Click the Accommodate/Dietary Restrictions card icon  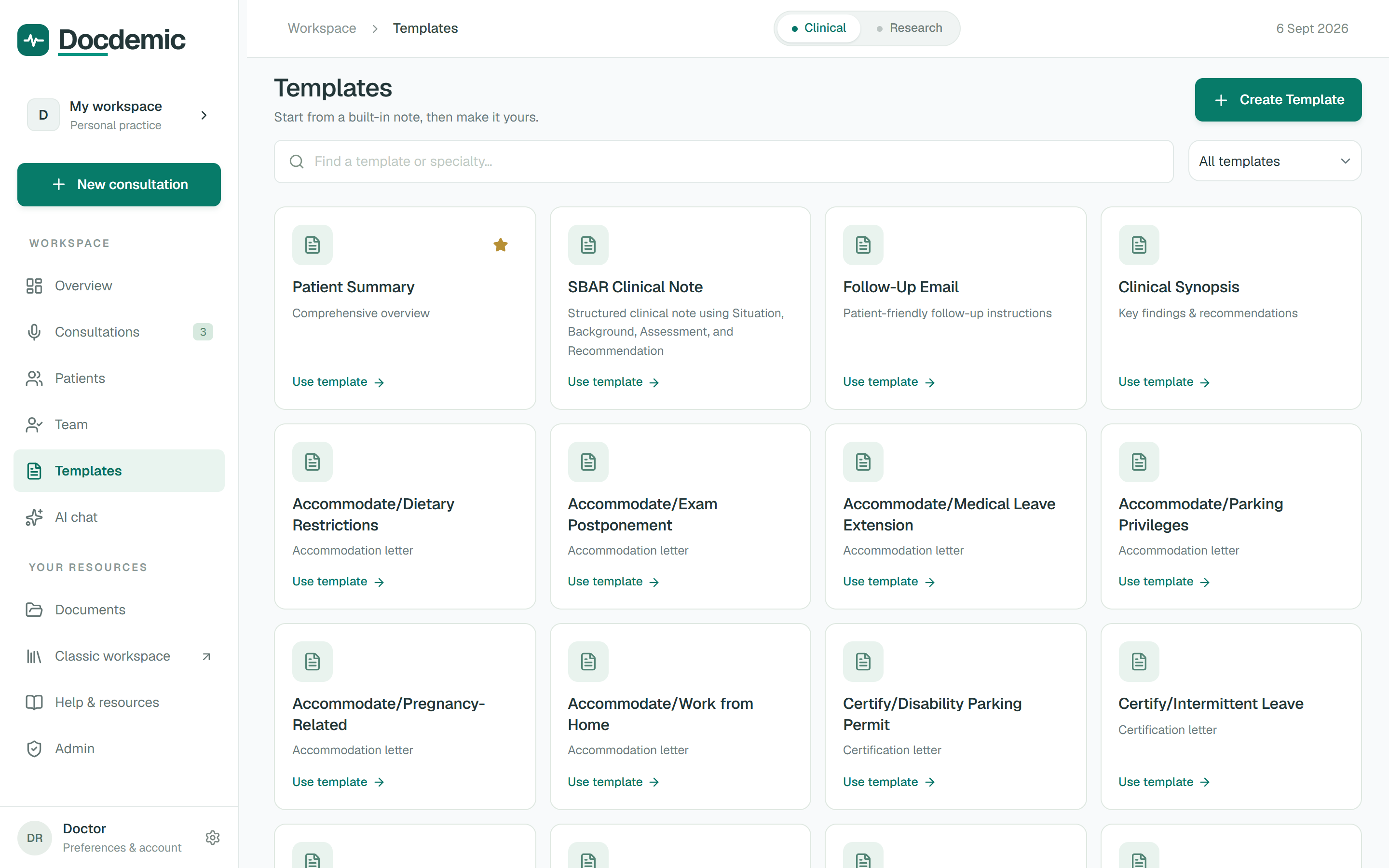coord(312,462)
